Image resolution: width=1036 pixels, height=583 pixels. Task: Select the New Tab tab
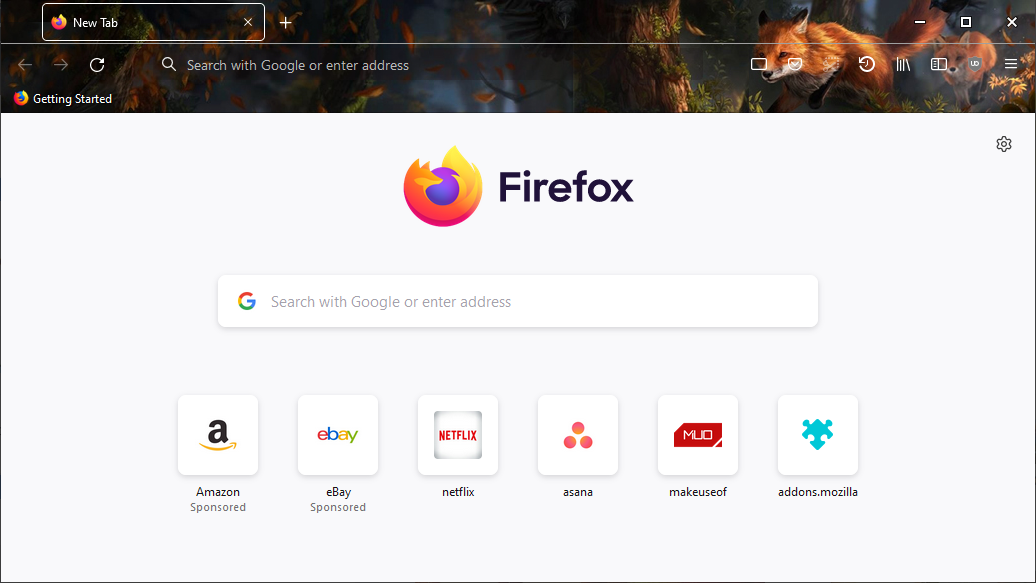pyautogui.click(x=140, y=22)
